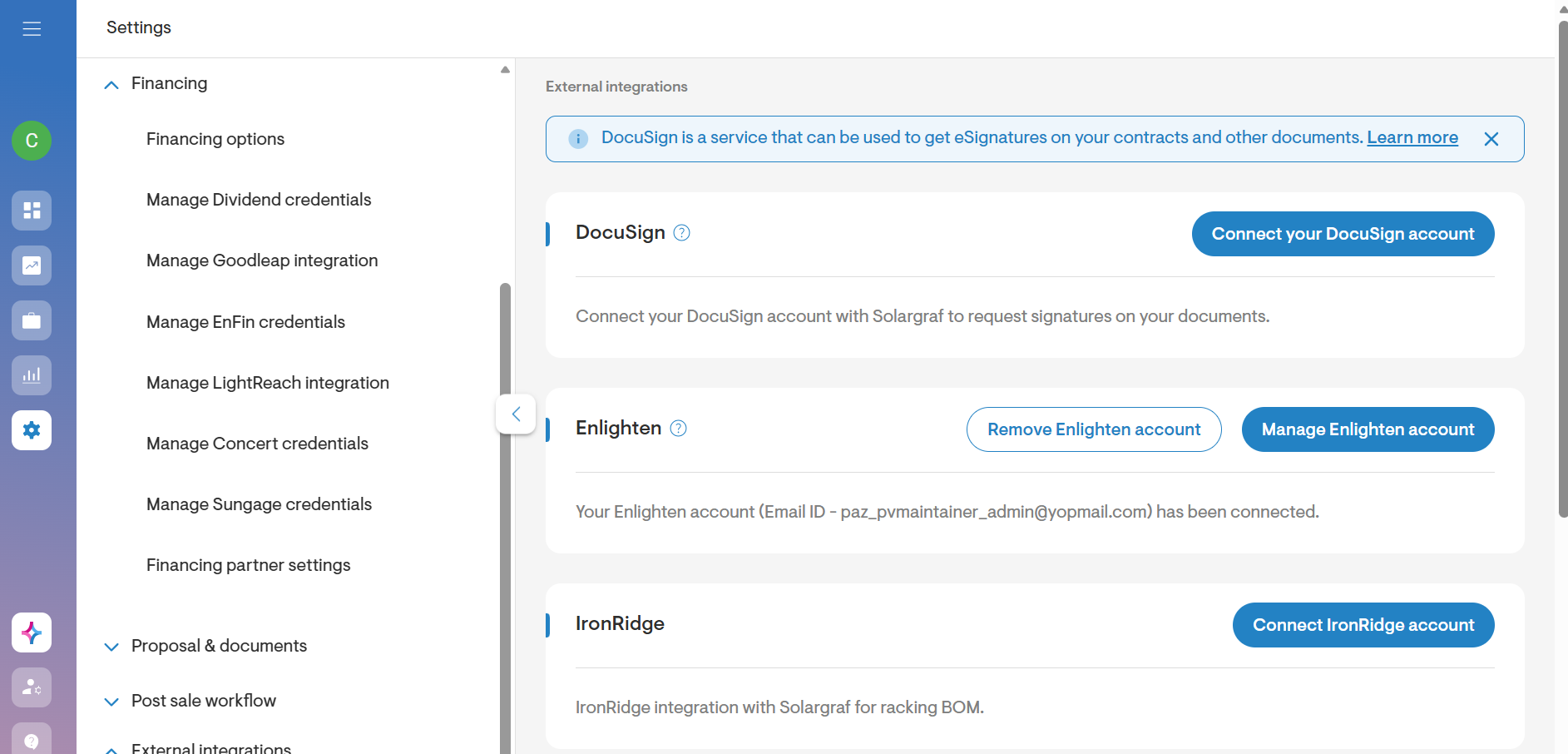This screenshot has width=1568, height=754.
Task: Click the info icon in DocuSign banner
Action: click(578, 139)
